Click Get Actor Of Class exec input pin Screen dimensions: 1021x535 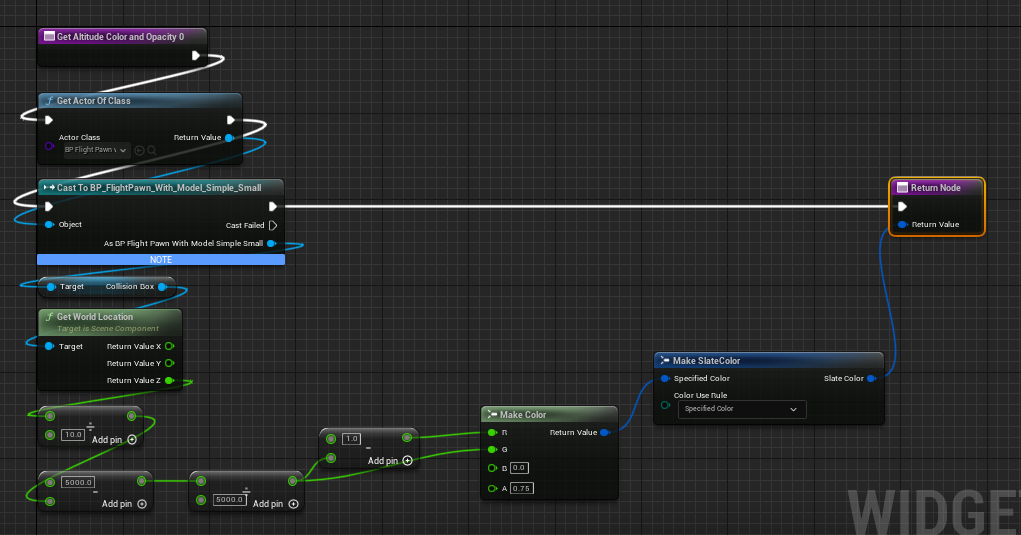coord(49,120)
